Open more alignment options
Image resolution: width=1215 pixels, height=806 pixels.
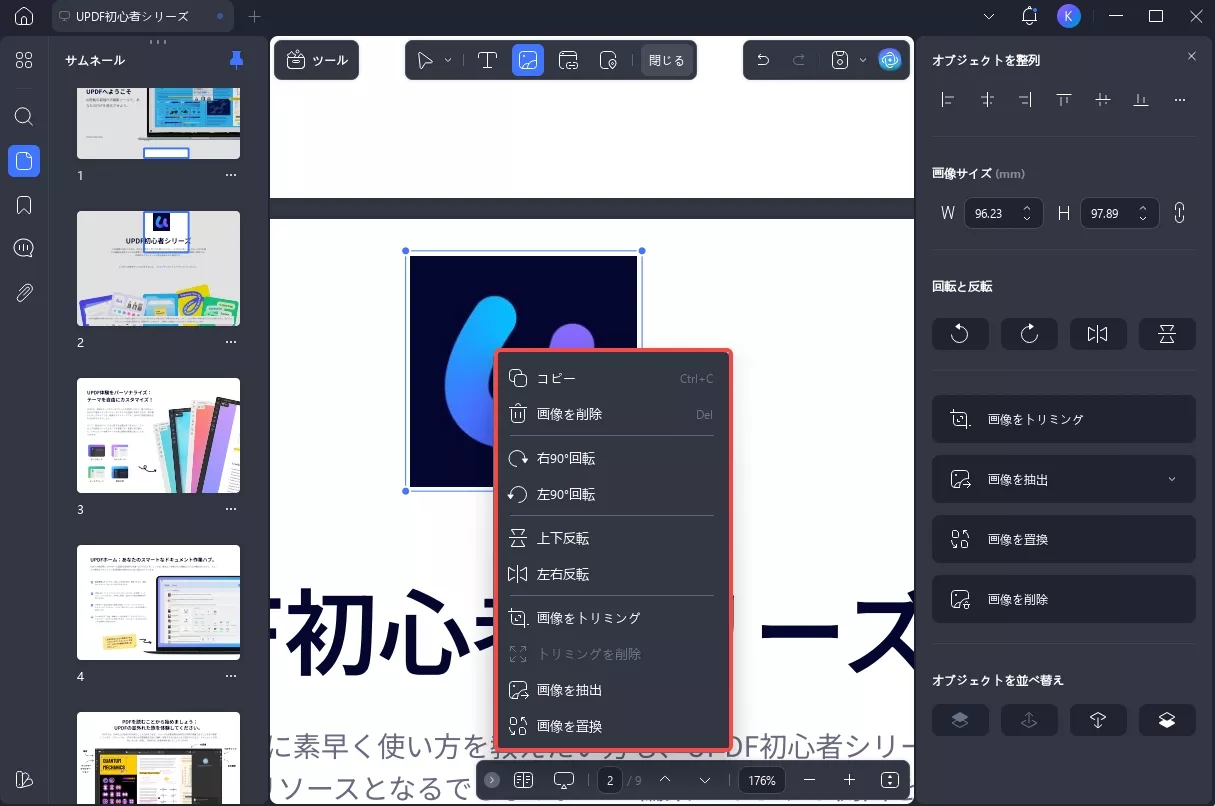(x=1179, y=99)
